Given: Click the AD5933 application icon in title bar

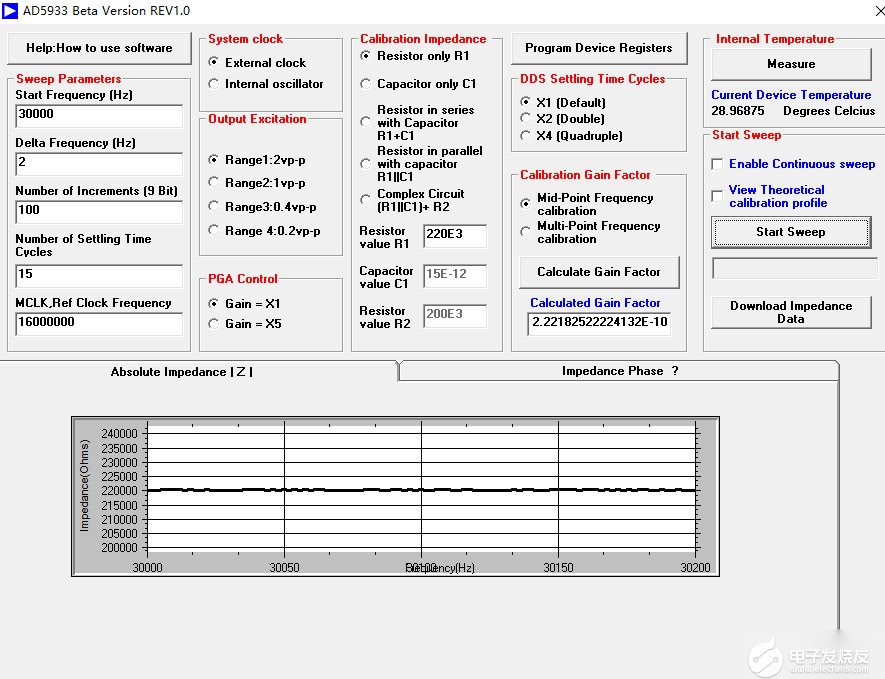Looking at the screenshot, I should (x=10, y=11).
